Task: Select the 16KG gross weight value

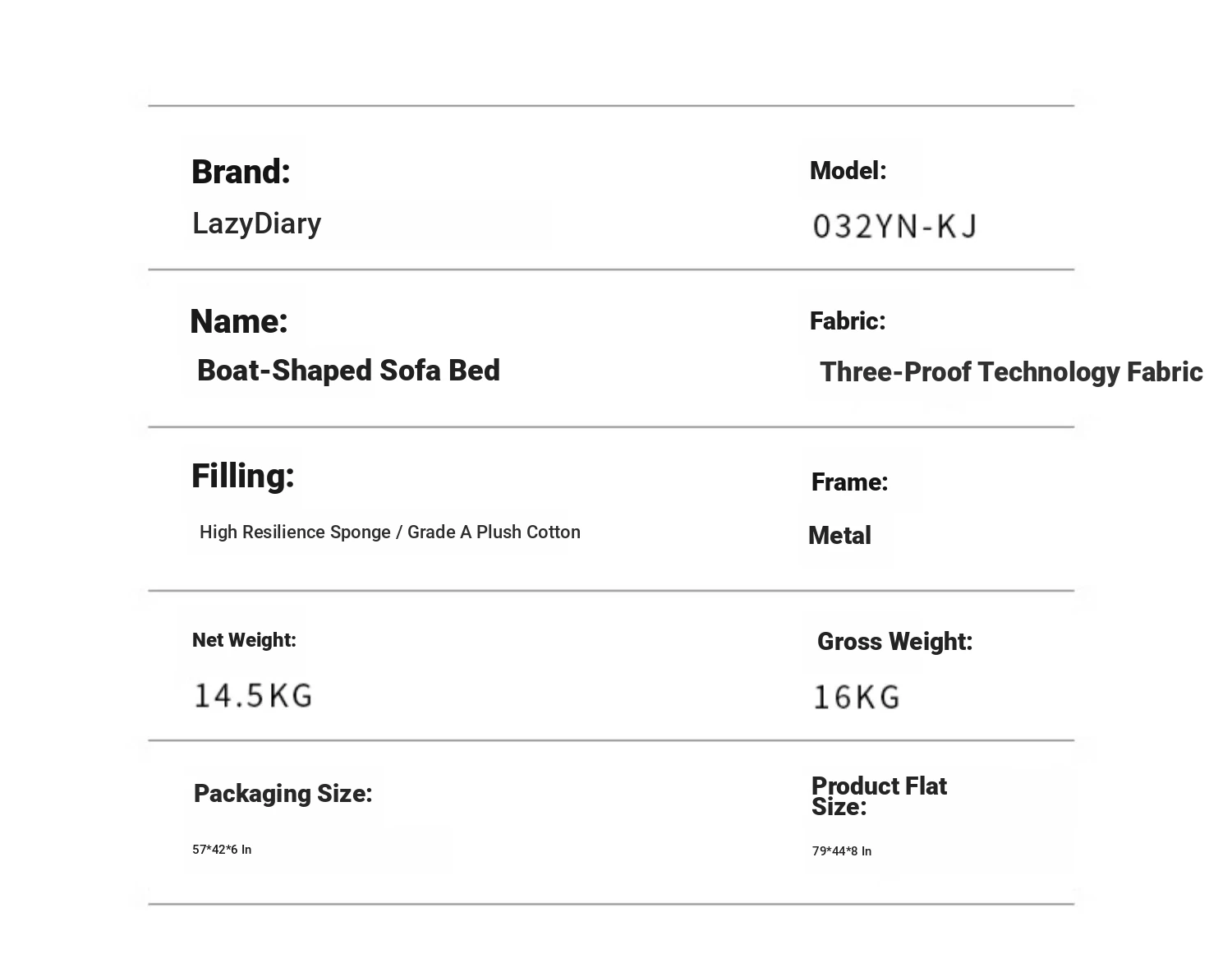Action: (x=856, y=698)
